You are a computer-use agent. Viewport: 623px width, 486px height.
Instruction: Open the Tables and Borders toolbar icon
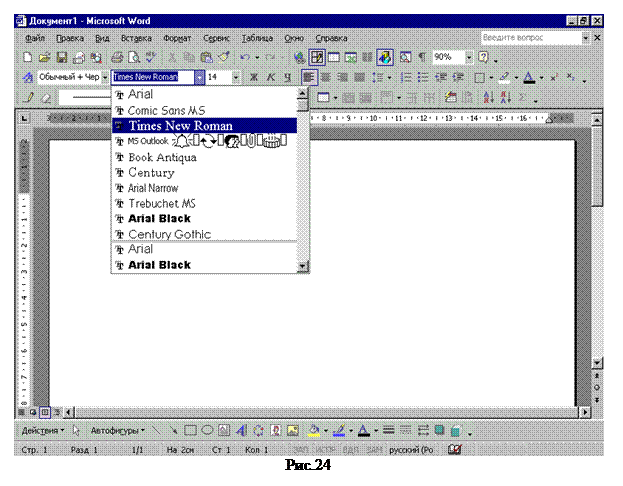tap(317, 58)
